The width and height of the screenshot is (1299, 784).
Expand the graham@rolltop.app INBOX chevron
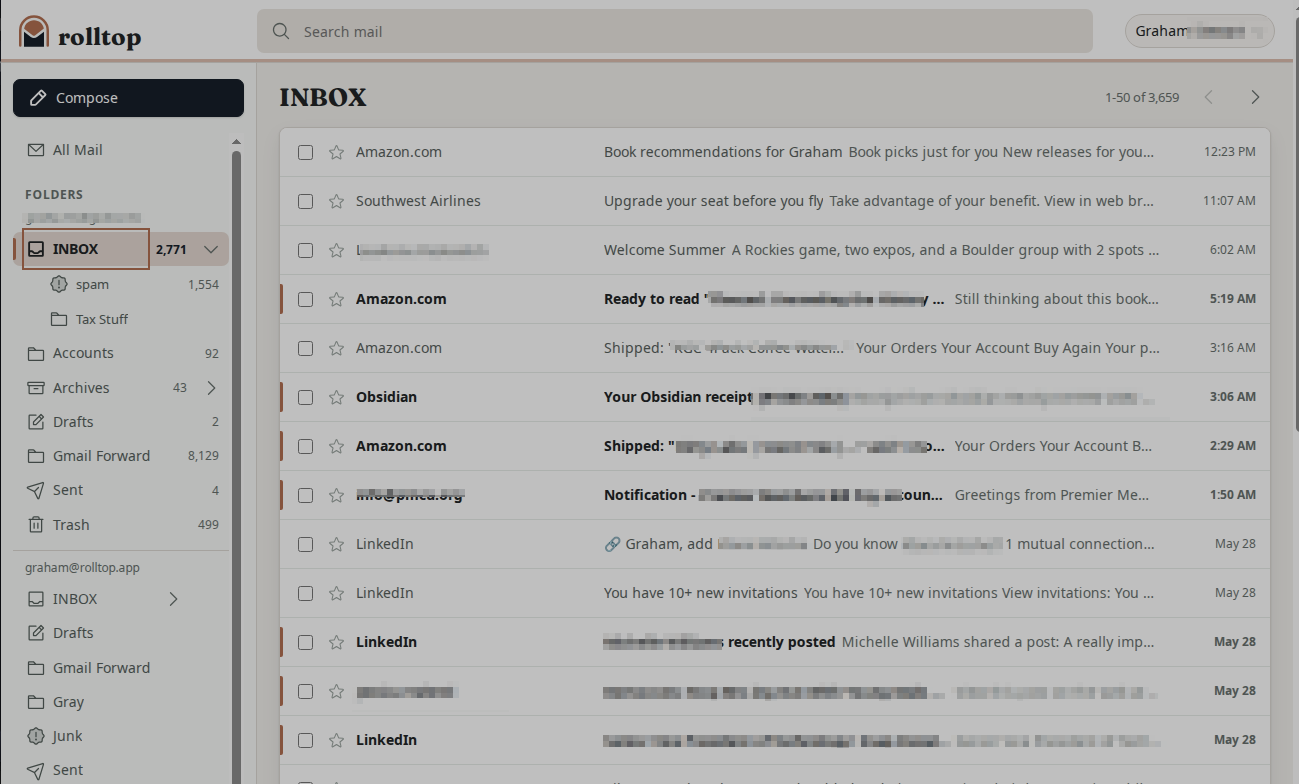click(173, 599)
